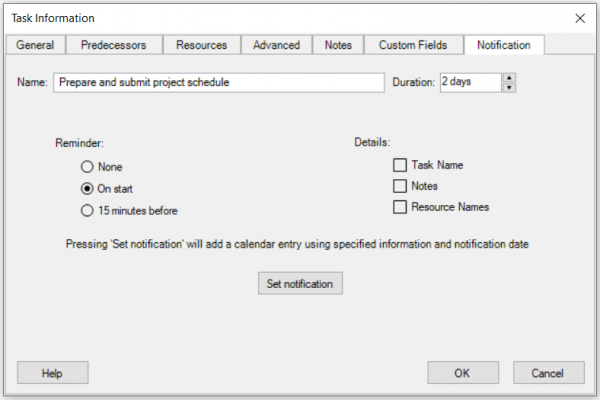The height and width of the screenshot is (400, 600).
Task: Open the Predecessors tab
Action: point(114,45)
